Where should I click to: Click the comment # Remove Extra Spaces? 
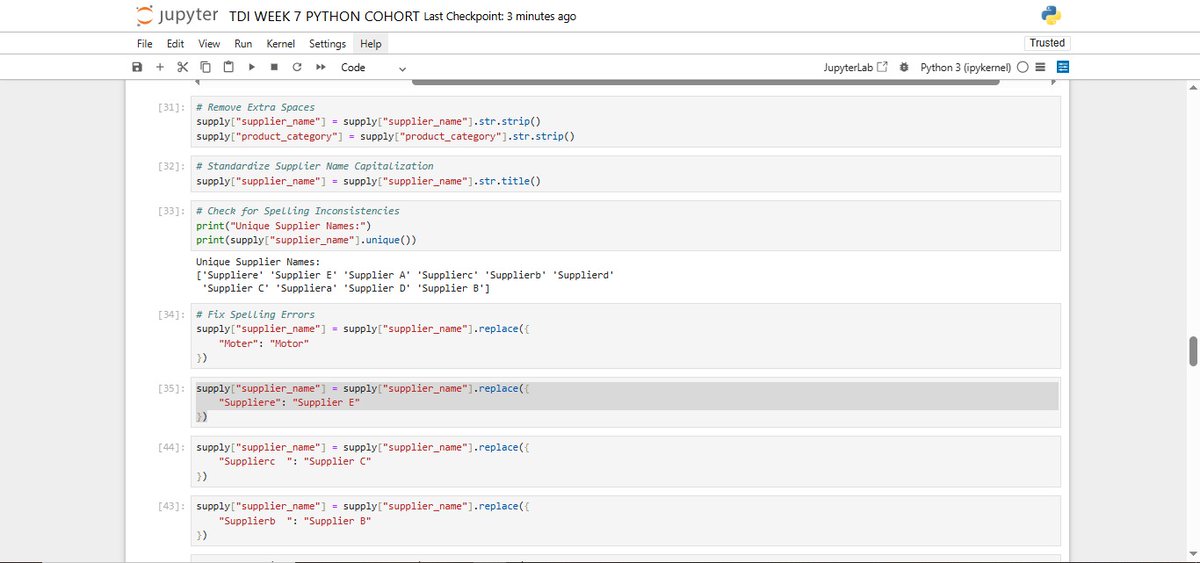(255, 107)
